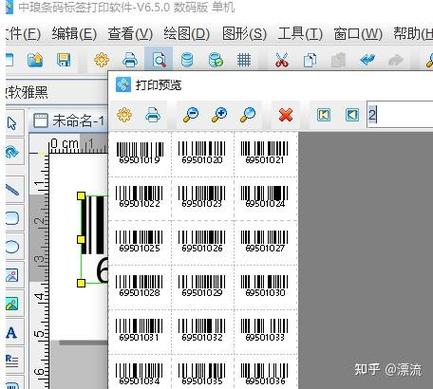Go to first page in preview
Image resolution: width=433 pixels, height=389 pixels.
324,115
